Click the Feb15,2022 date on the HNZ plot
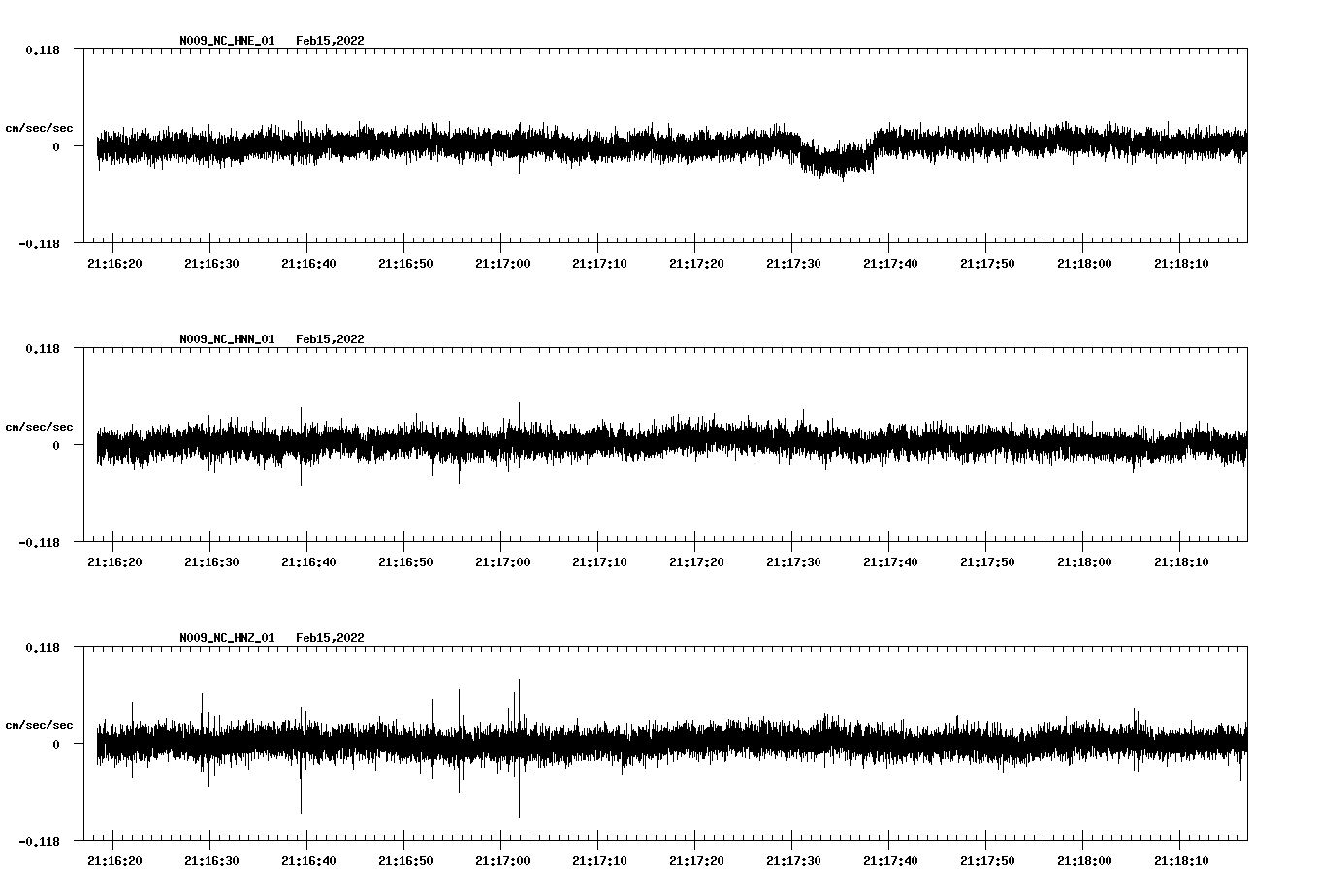1317x896 pixels. (x=330, y=638)
